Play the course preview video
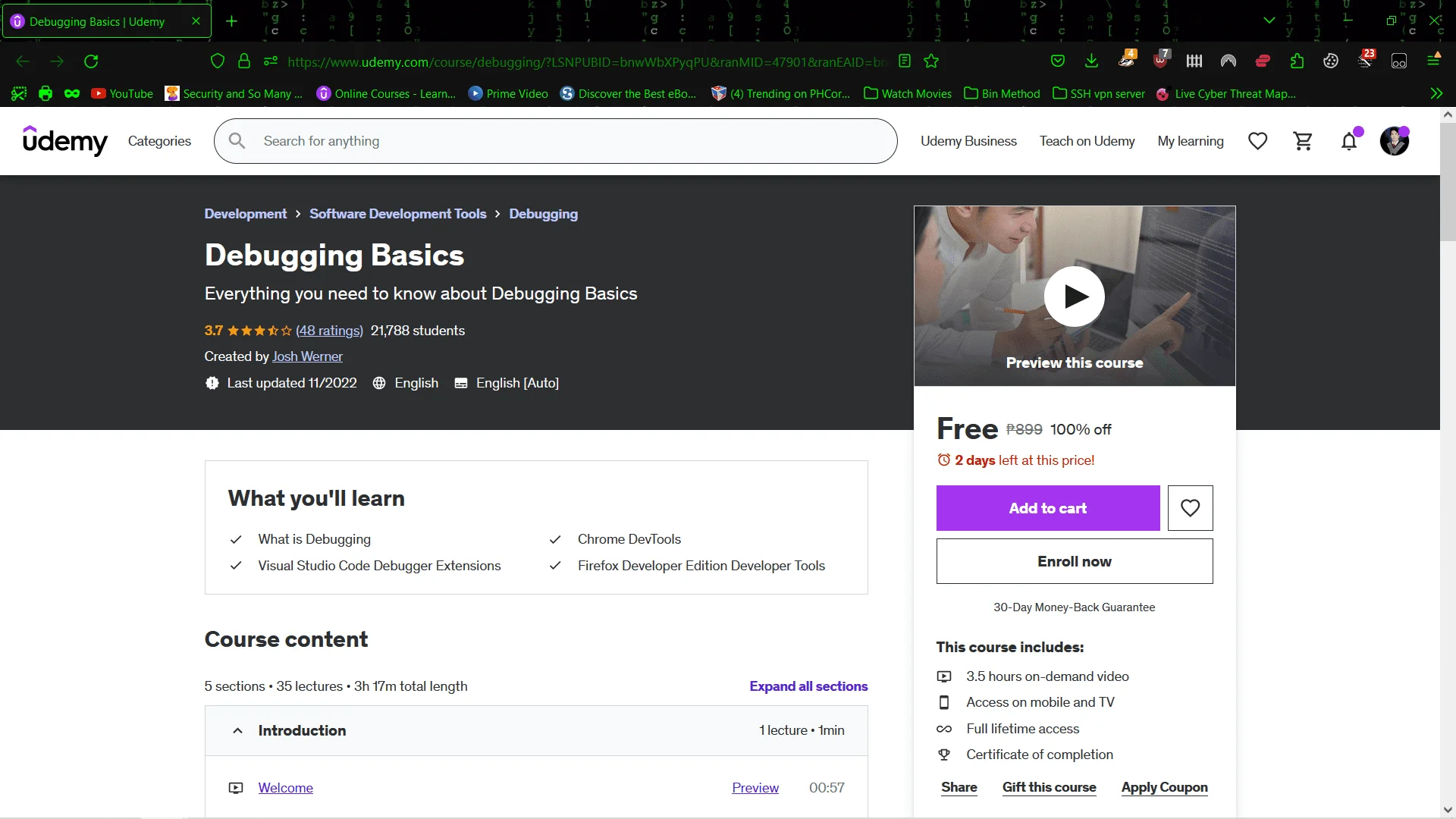The height and width of the screenshot is (819, 1456). click(x=1075, y=297)
